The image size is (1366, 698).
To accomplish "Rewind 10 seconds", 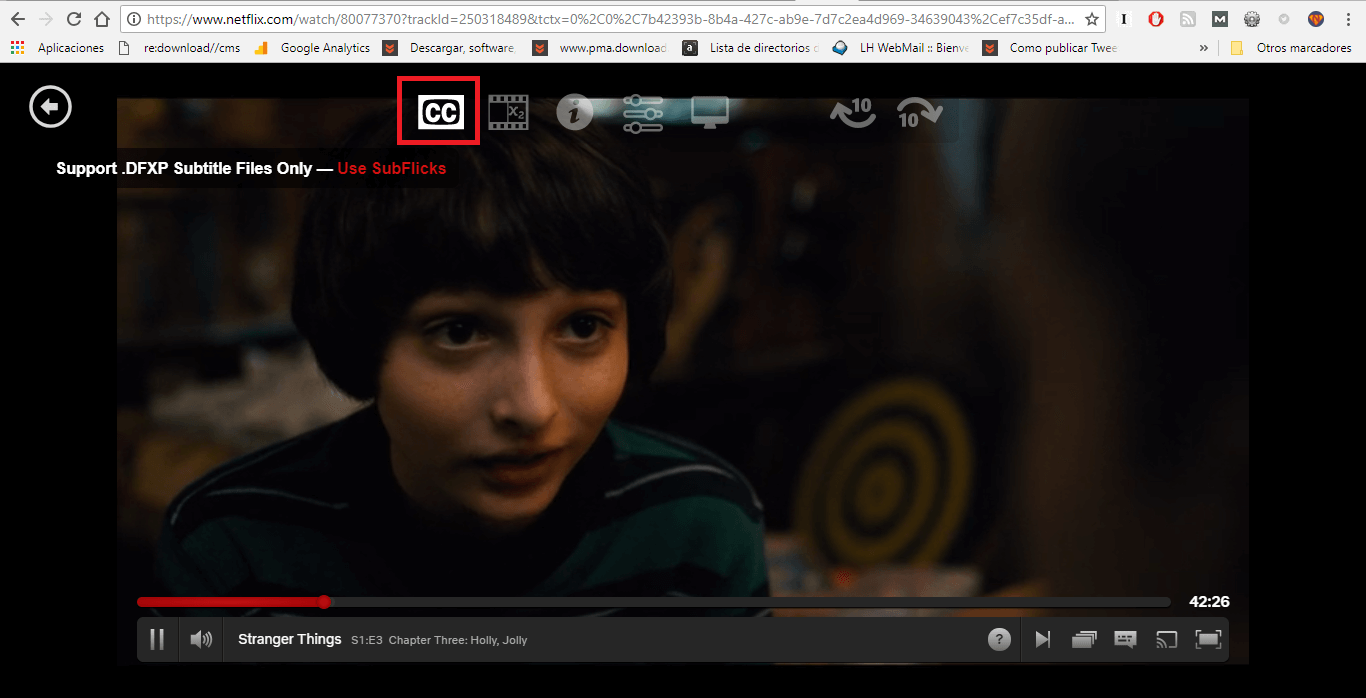I will 852,112.
